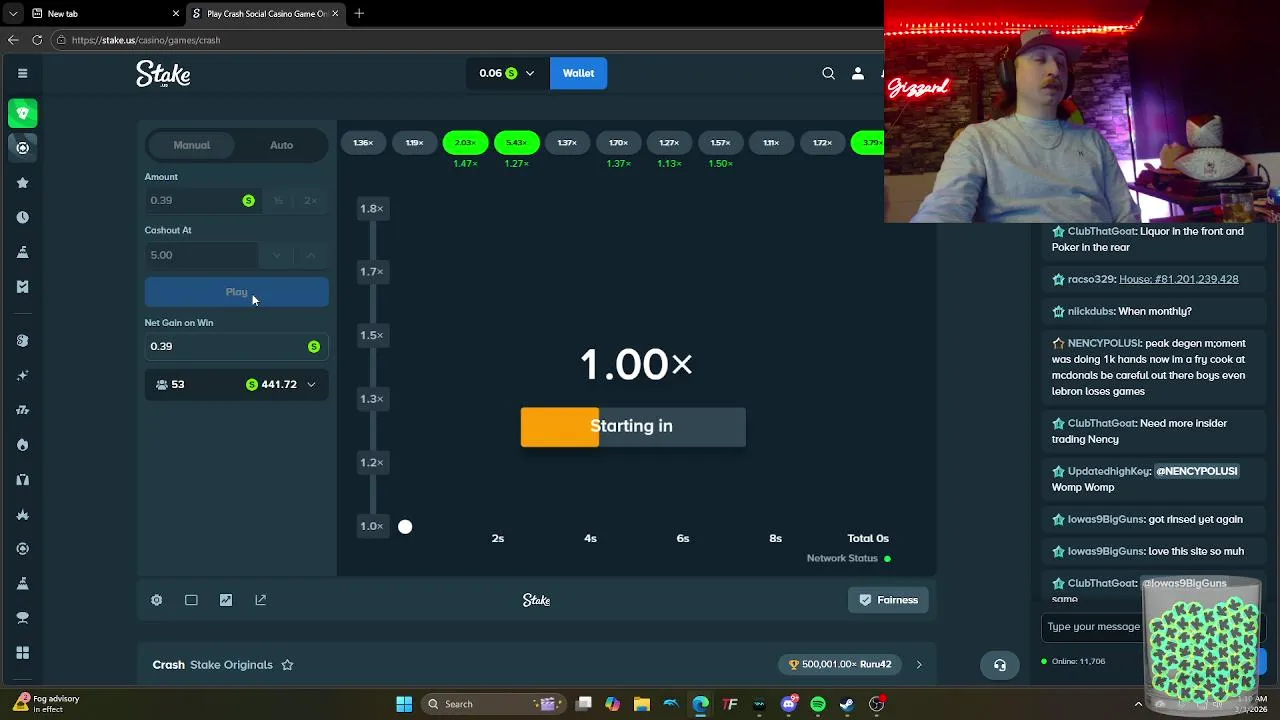Click the Net Gain on Win field
Image resolution: width=1280 pixels, height=720 pixels.
236,346
